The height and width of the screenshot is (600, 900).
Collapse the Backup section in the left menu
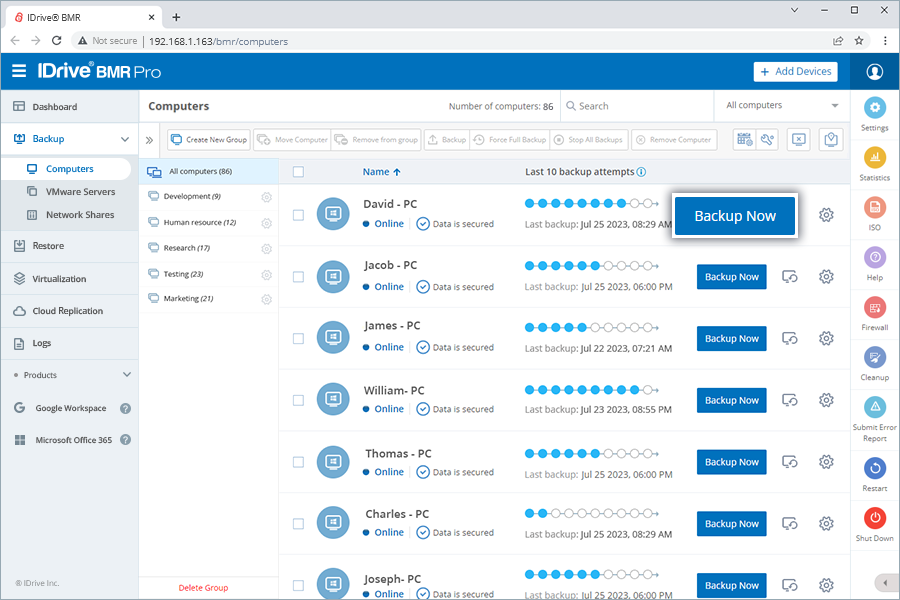click(125, 139)
